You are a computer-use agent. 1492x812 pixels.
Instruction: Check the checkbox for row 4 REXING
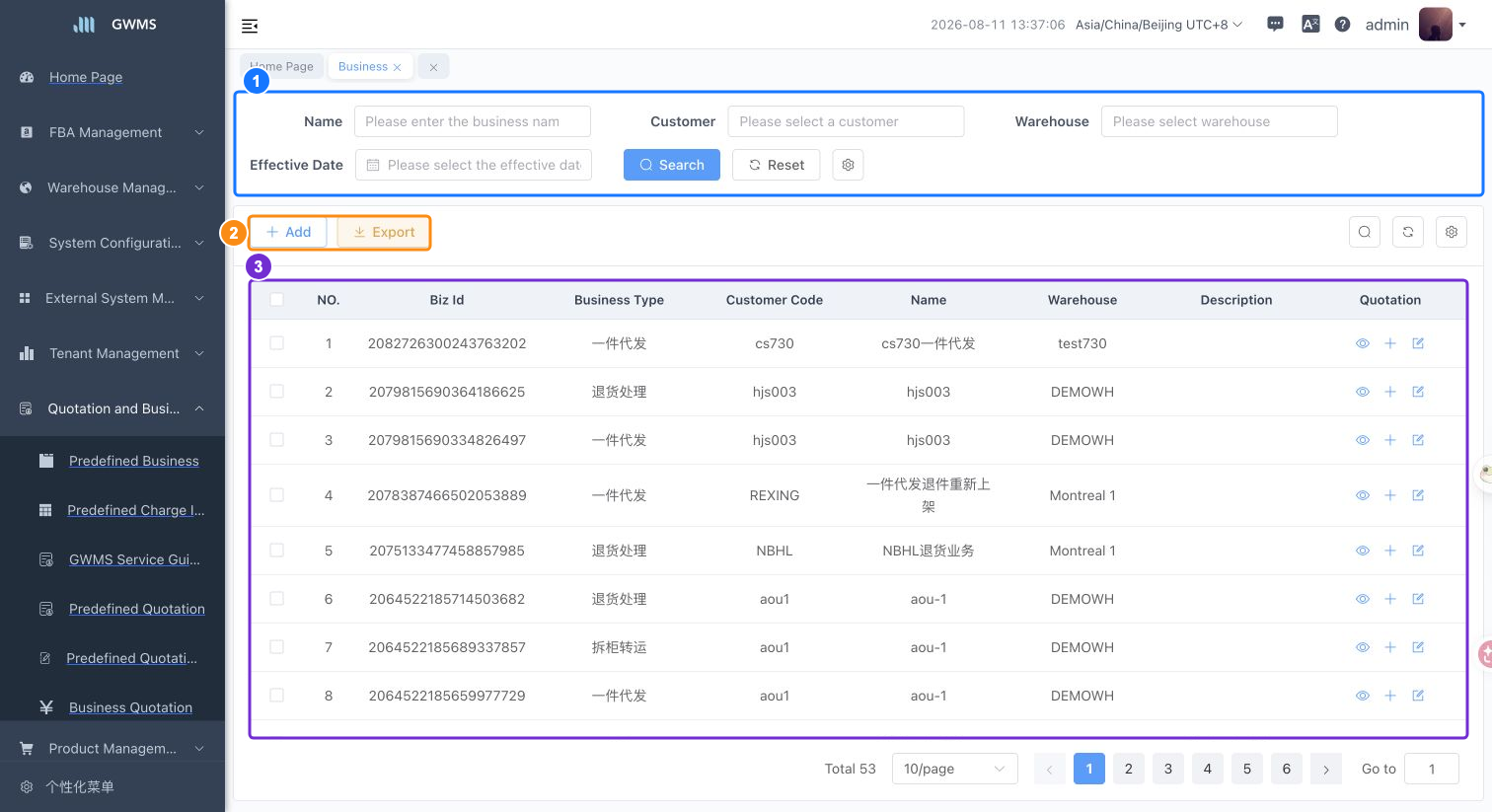click(276, 495)
